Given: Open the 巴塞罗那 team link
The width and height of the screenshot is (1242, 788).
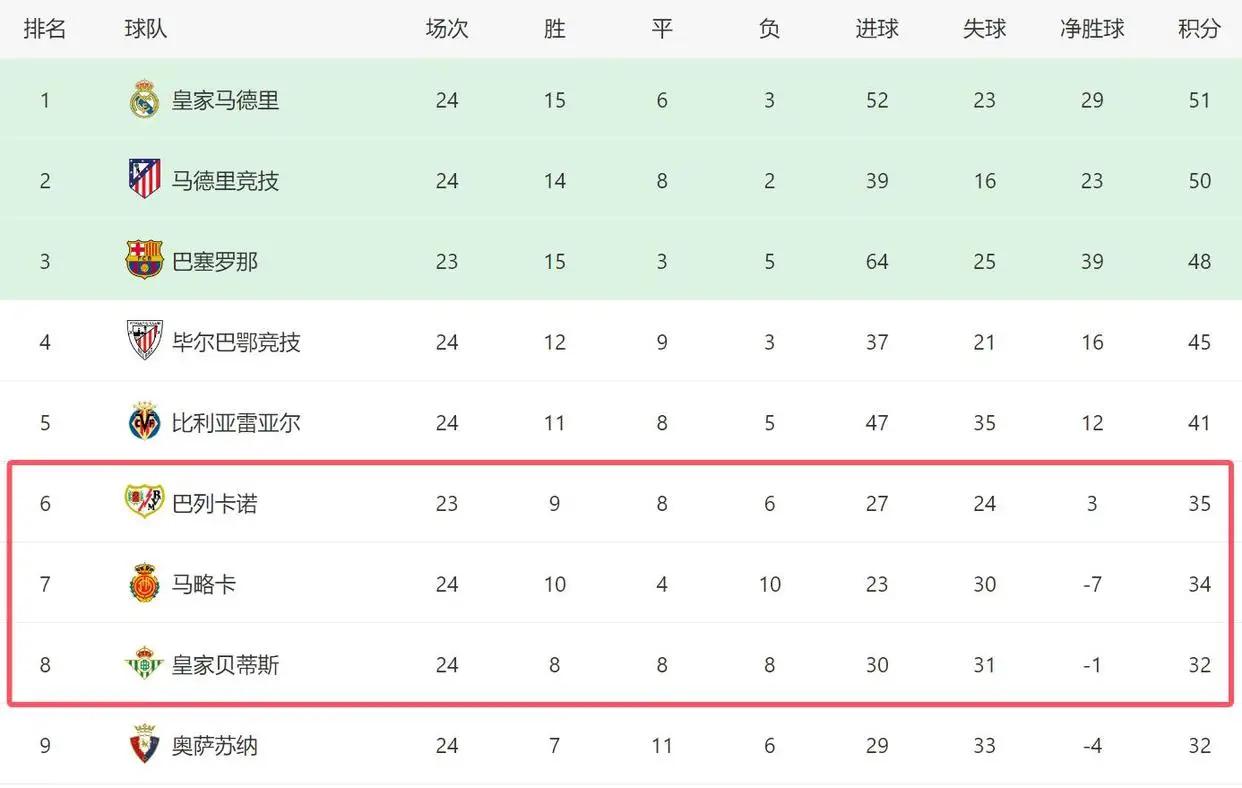Looking at the screenshot, I should tap(214, 261).
